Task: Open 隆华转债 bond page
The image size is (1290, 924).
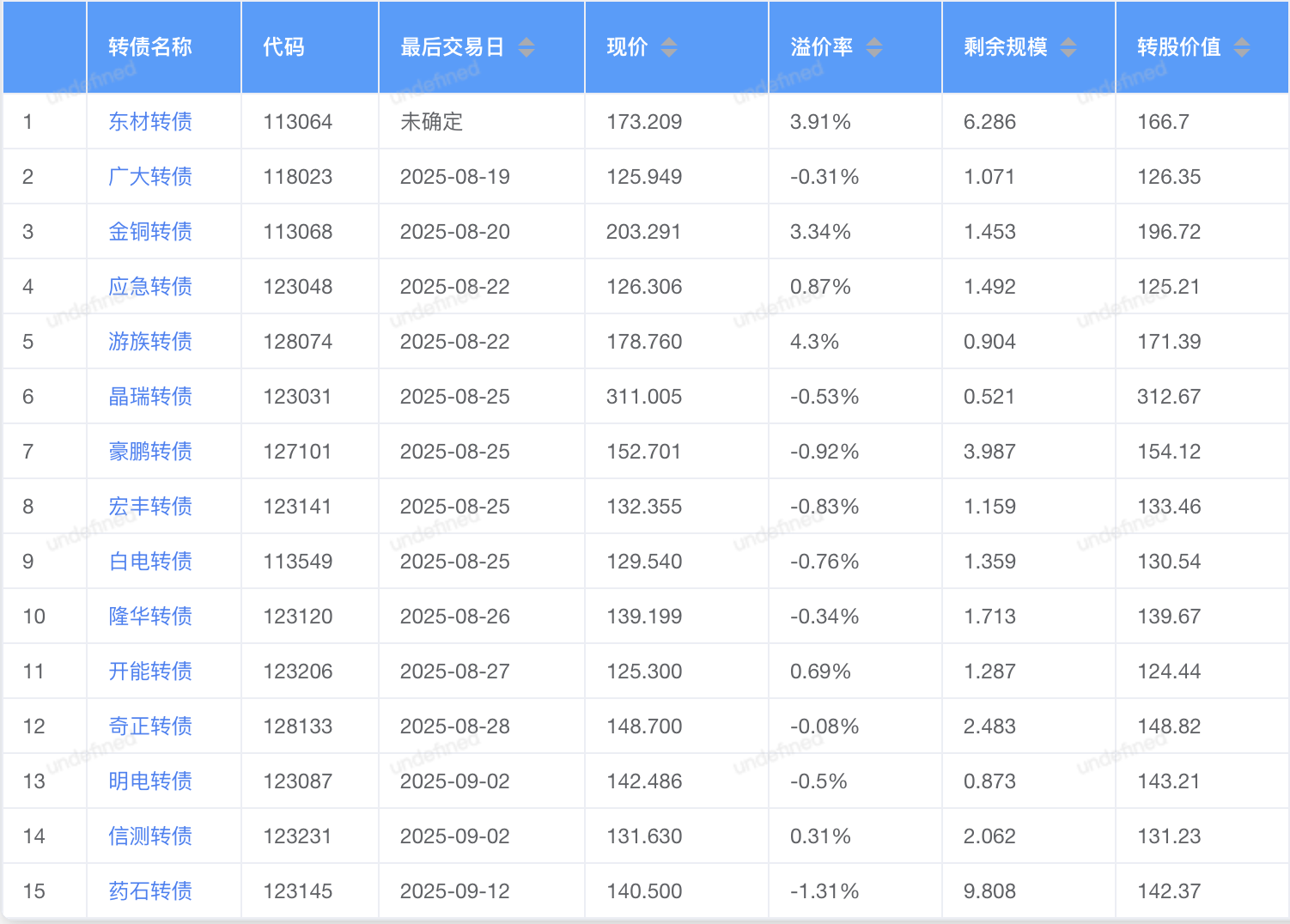Action: click(x=150, y=617)
